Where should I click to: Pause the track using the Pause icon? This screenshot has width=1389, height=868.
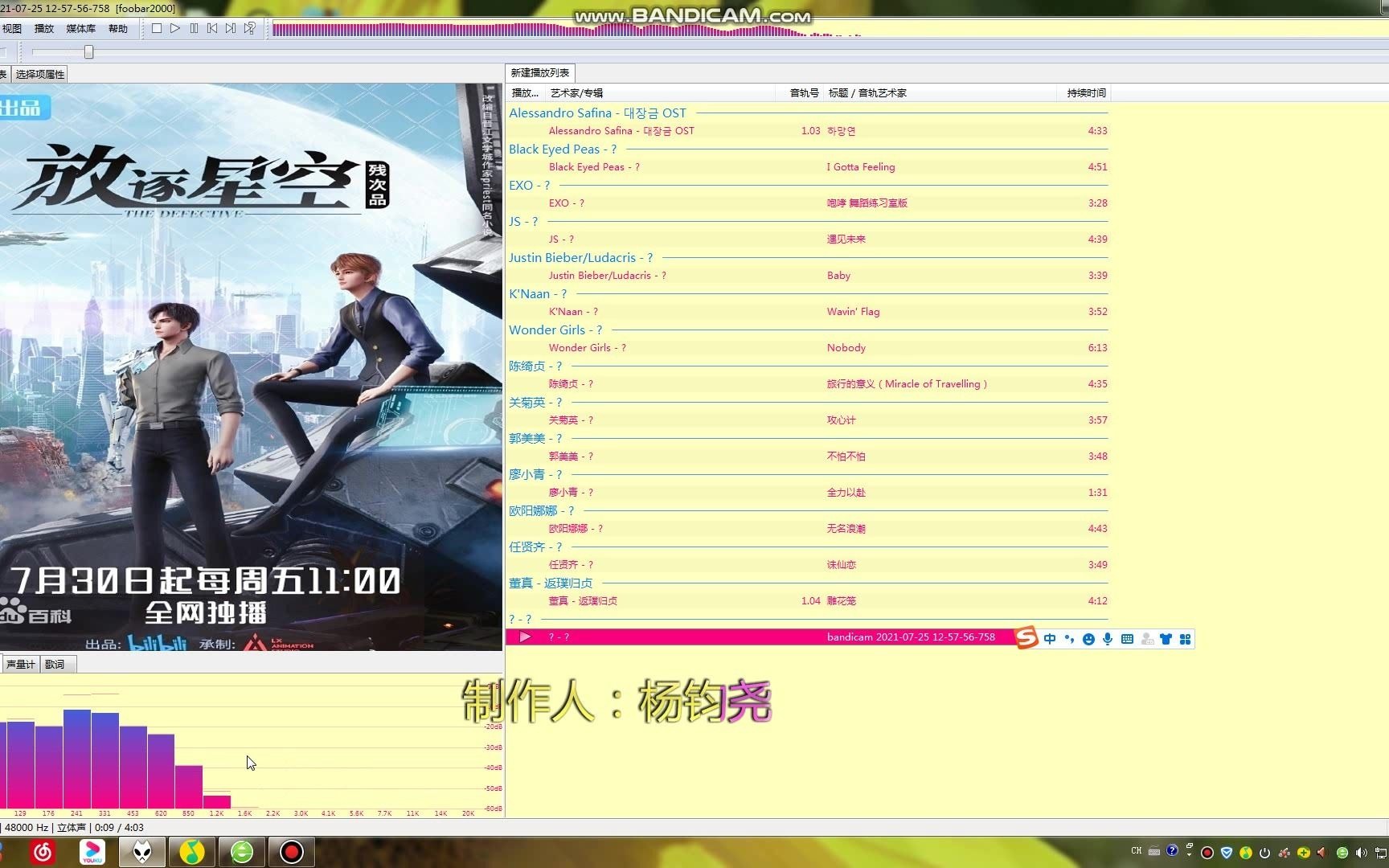pos(194,28)
